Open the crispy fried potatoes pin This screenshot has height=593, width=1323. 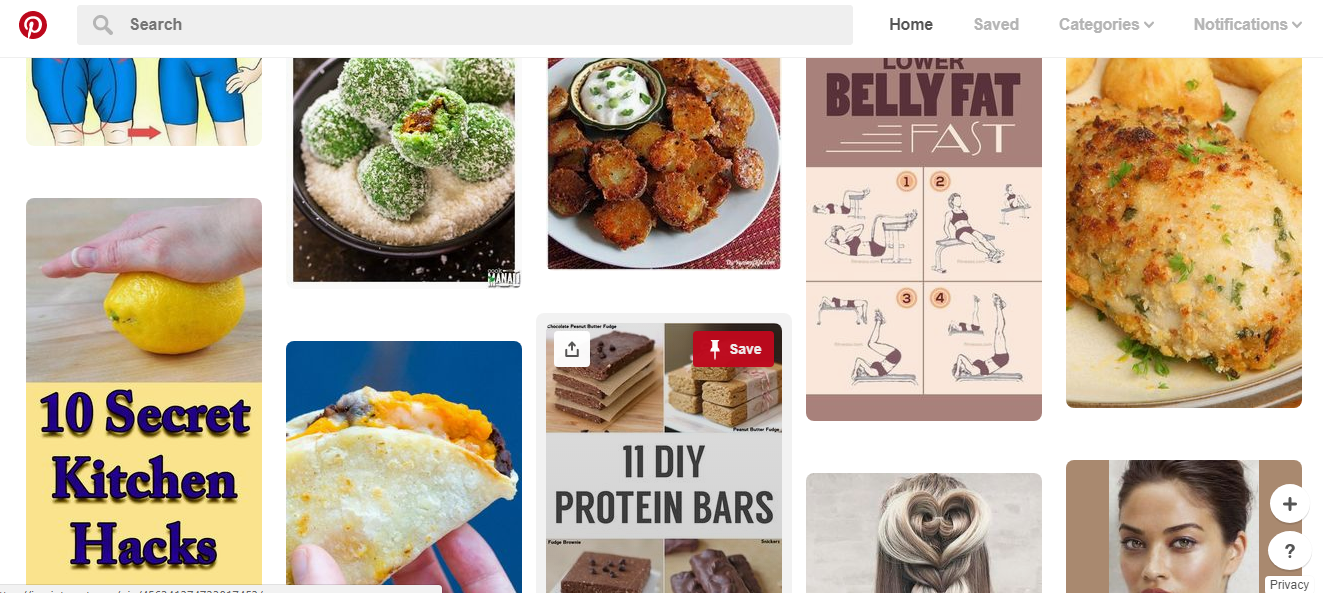click(664, 164)
